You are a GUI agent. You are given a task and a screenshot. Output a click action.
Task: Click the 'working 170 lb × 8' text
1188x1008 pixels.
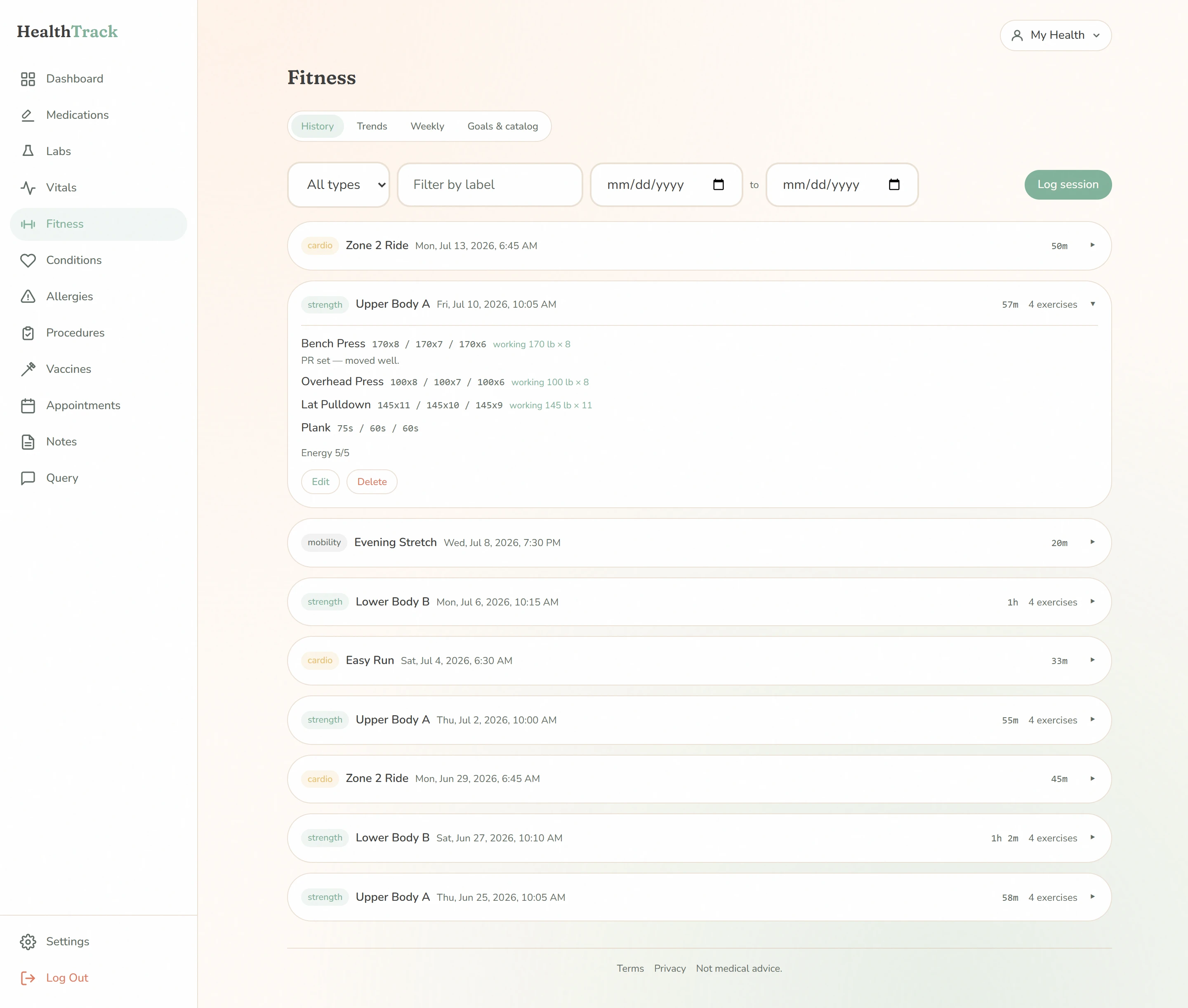click(x=531, y=344)
